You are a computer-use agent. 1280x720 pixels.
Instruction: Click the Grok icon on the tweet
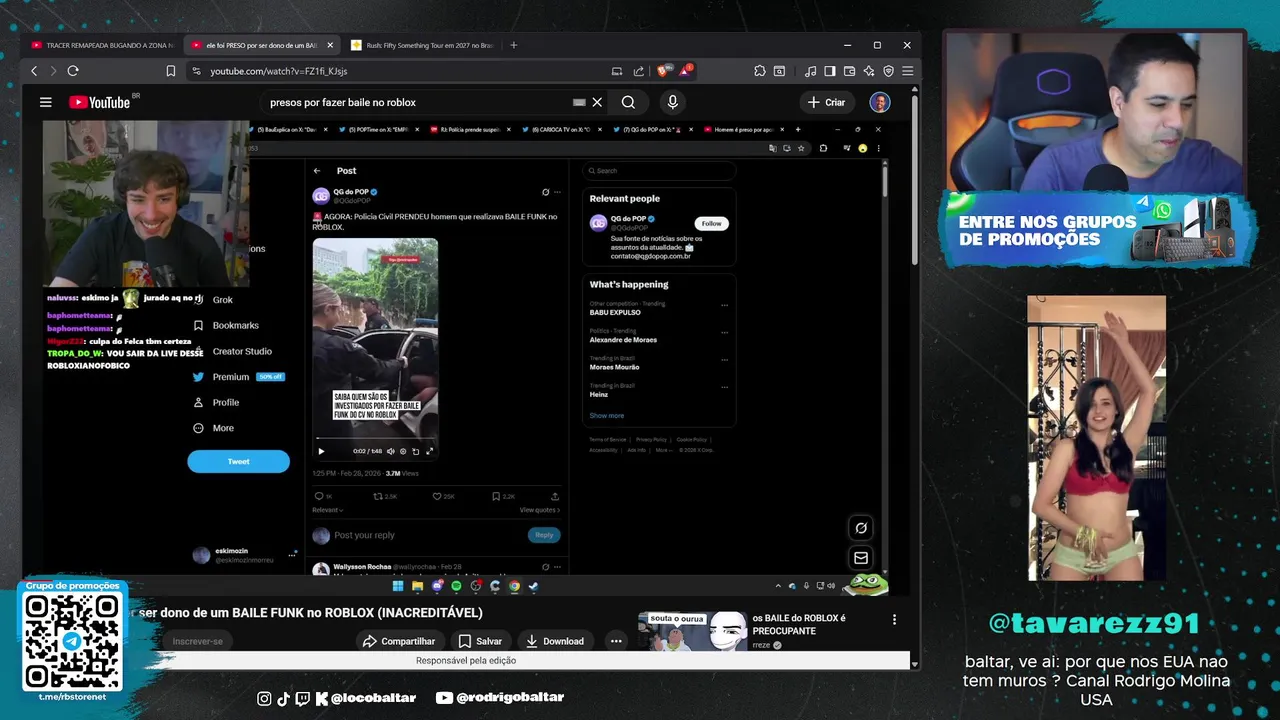[x=545, y=192]
